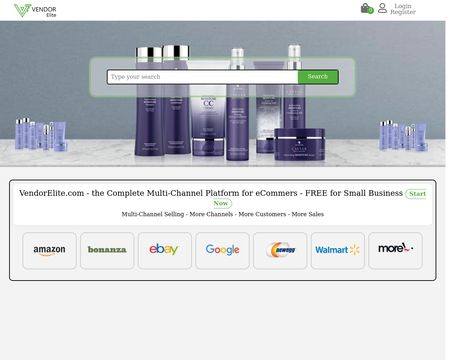
Task: Click the VendorElite logo
Action: 35,10
